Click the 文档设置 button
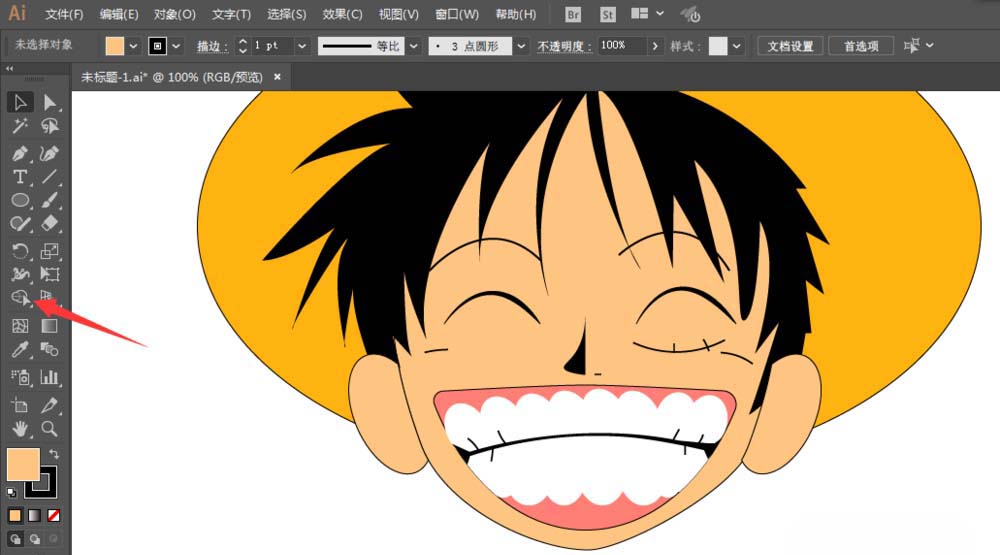Viewport: 1000px width, 555px height. [x=790, y=46]
